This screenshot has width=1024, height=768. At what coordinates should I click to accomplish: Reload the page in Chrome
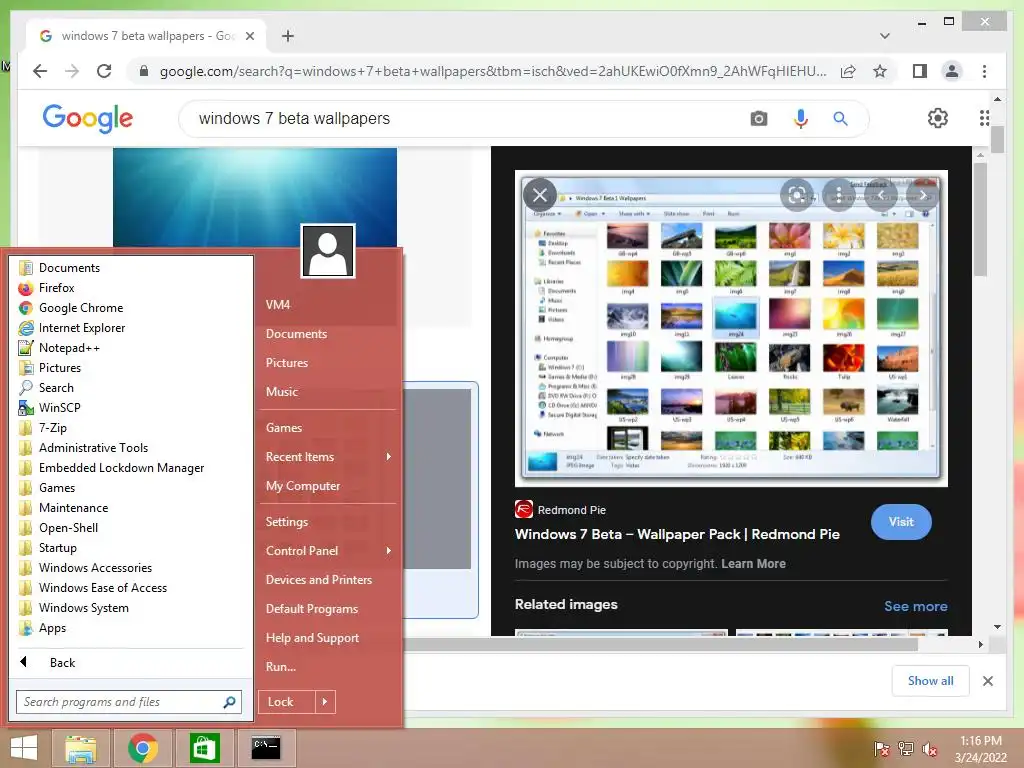104,71
